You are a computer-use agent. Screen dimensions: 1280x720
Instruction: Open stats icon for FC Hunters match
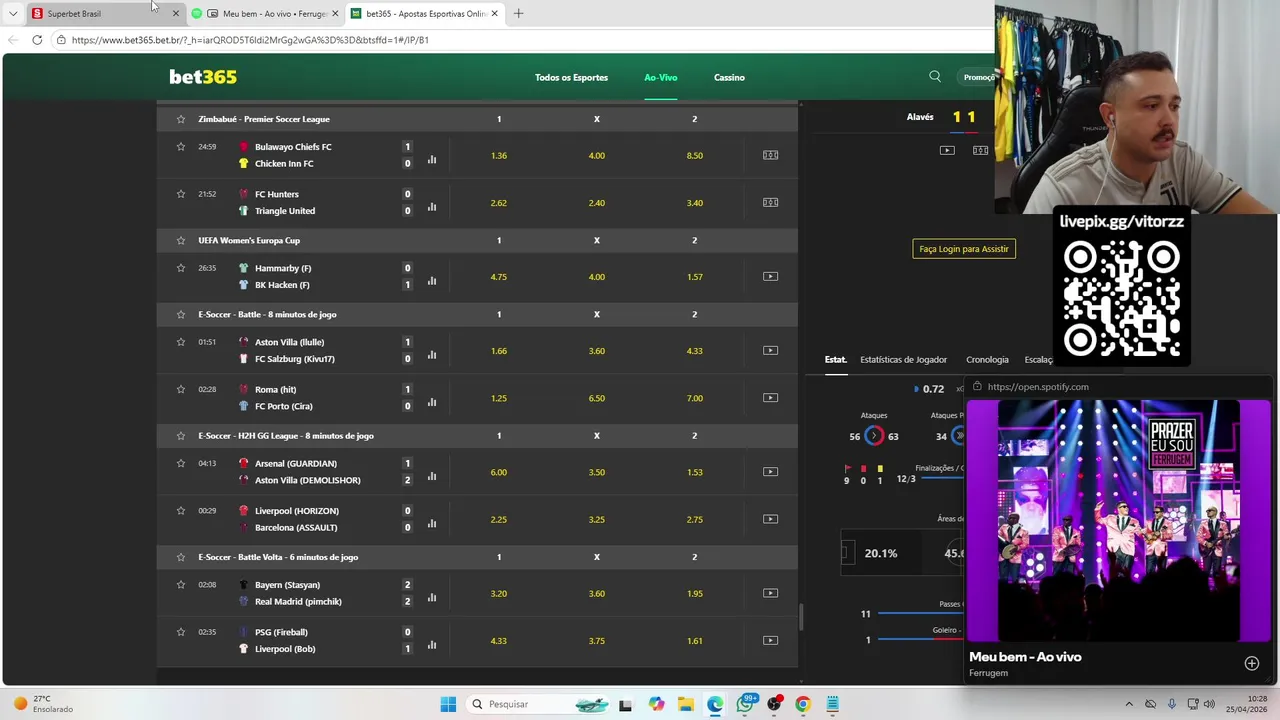(x=432, y=207)
